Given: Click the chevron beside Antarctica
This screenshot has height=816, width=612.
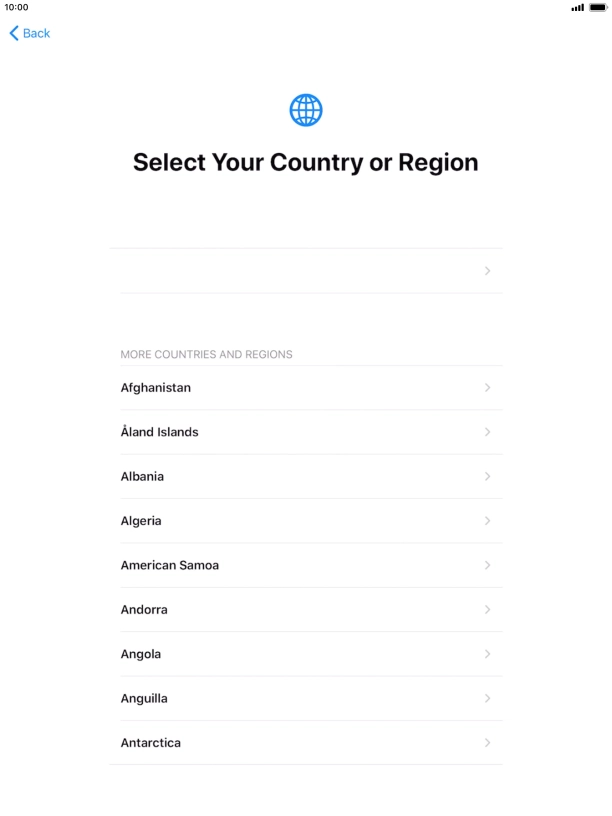Looking at the screenshot, I should (x=487, y=743).
